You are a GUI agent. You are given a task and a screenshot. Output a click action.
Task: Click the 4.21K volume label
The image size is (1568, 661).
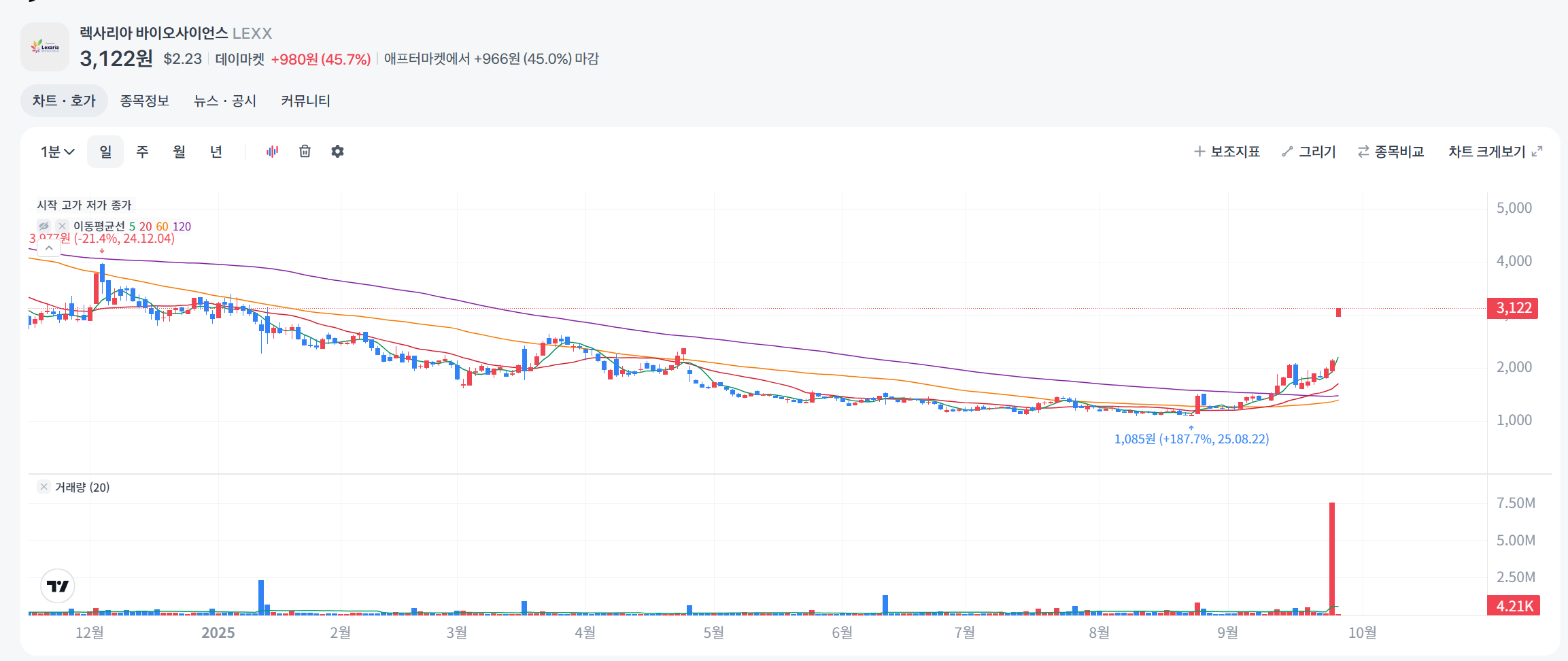pos(1514,606)
